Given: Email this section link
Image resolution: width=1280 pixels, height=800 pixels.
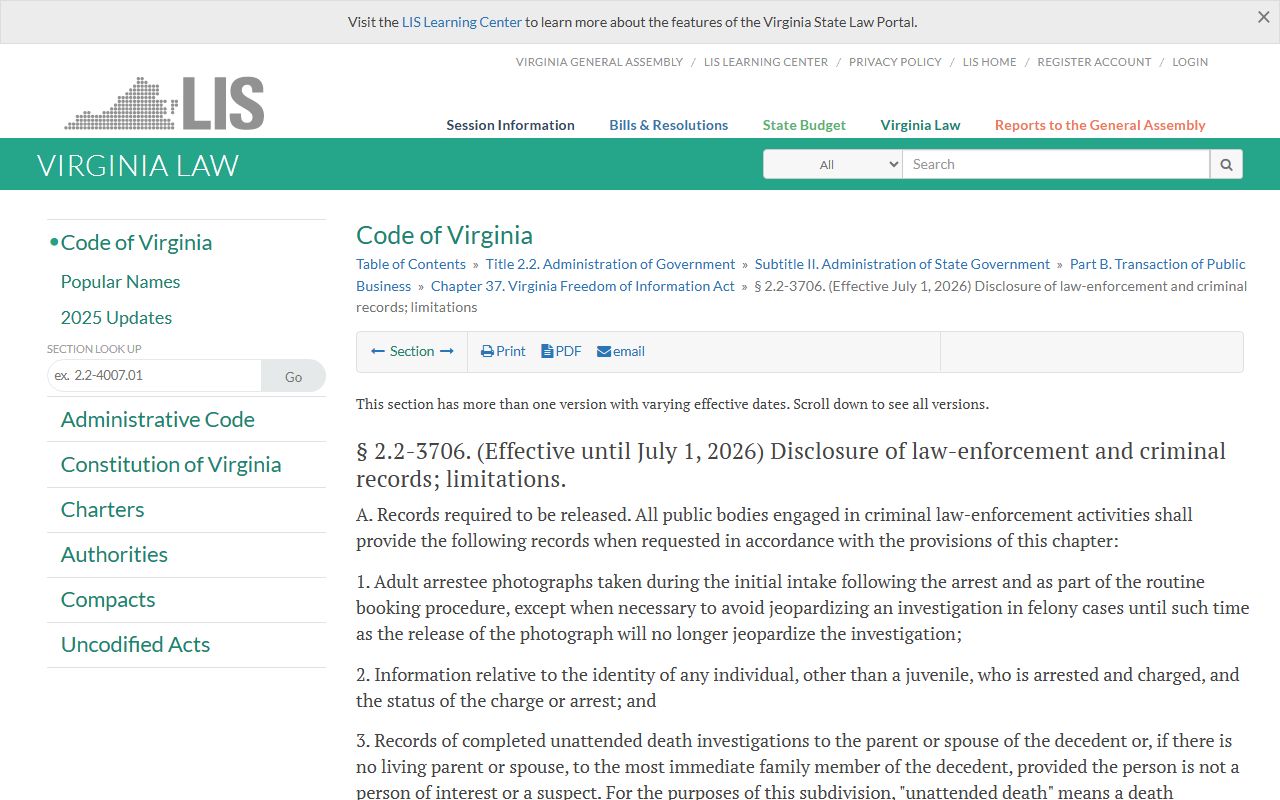Looking at the screenshot, I should click(620, 351).
